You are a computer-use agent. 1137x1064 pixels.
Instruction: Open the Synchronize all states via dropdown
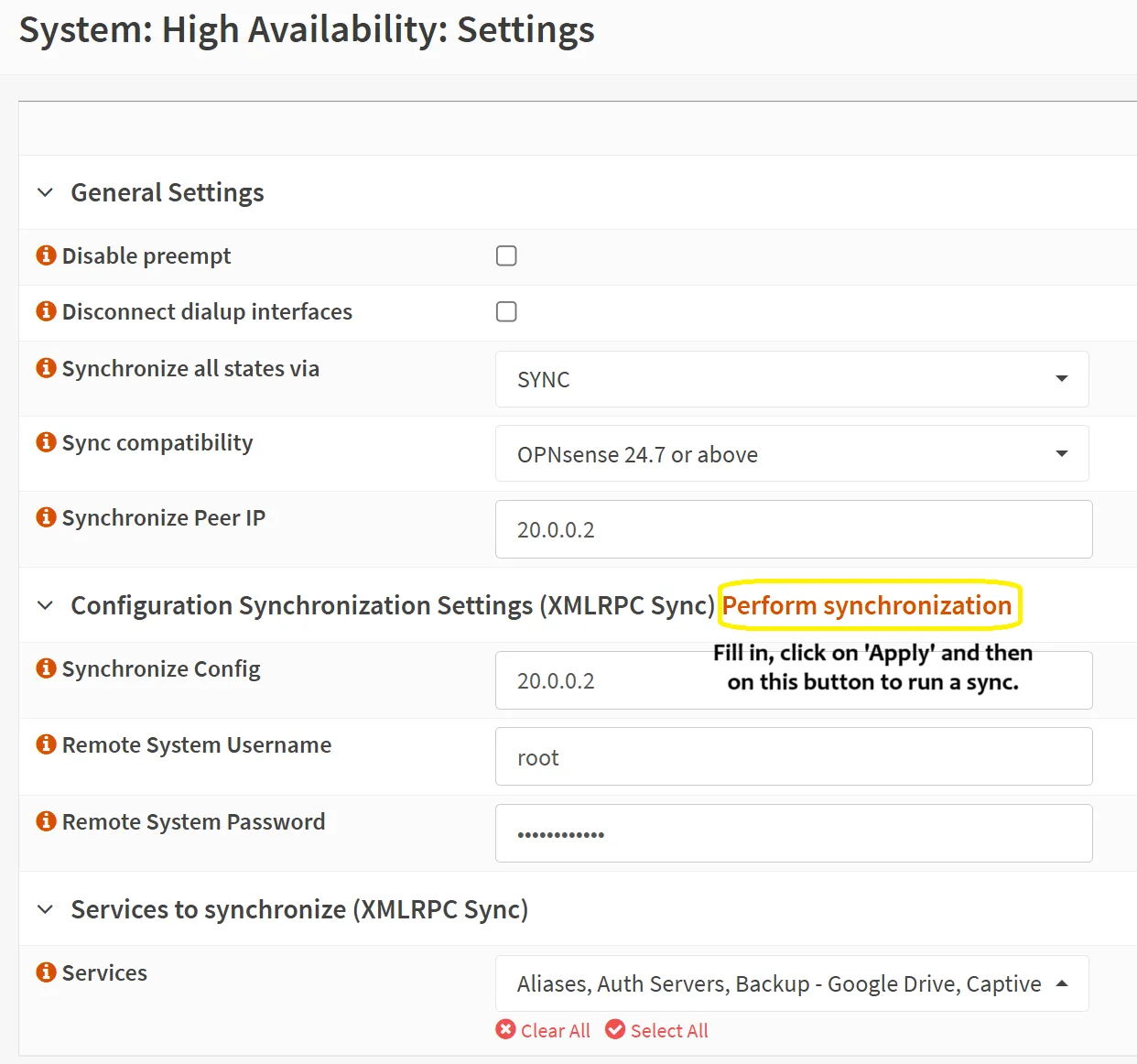tap(792, 379)
